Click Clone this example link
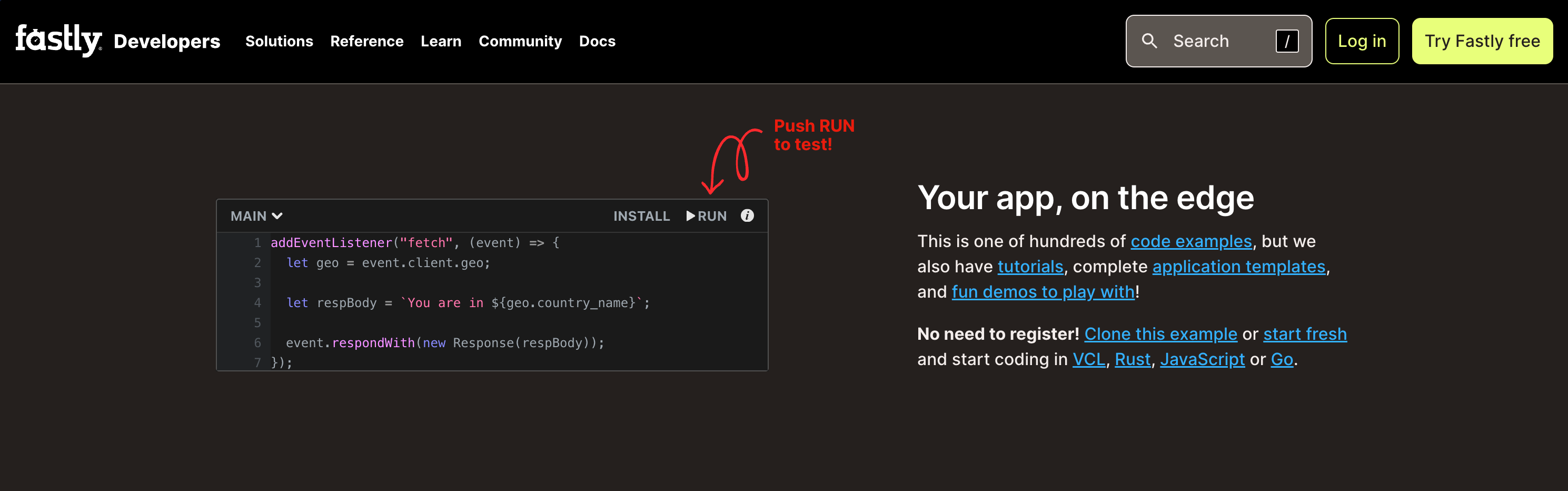This screenshot has height=491, width=1568. (x=1161, y=334)
